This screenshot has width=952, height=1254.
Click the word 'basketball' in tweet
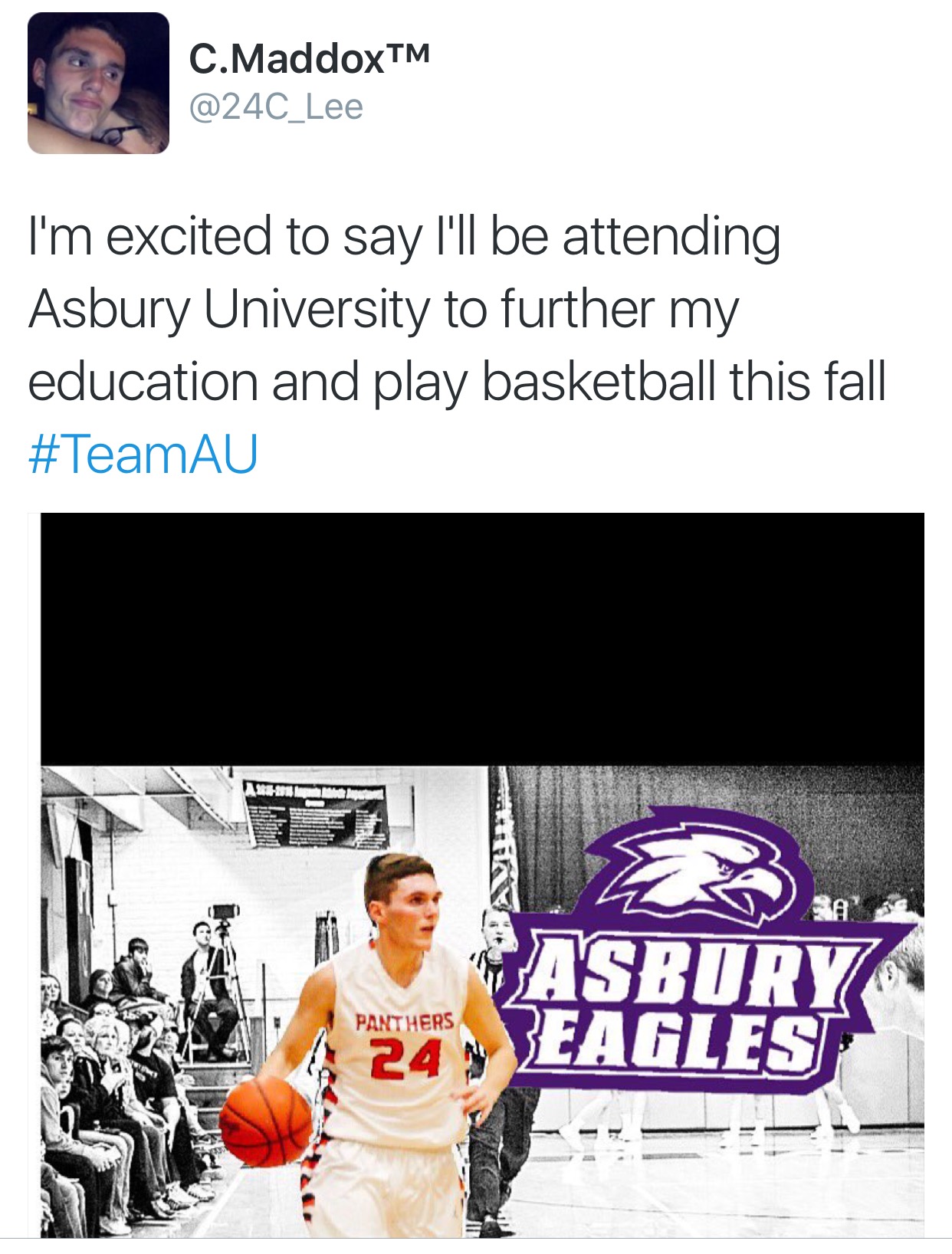pyautogui.click(x=599, y=381)
